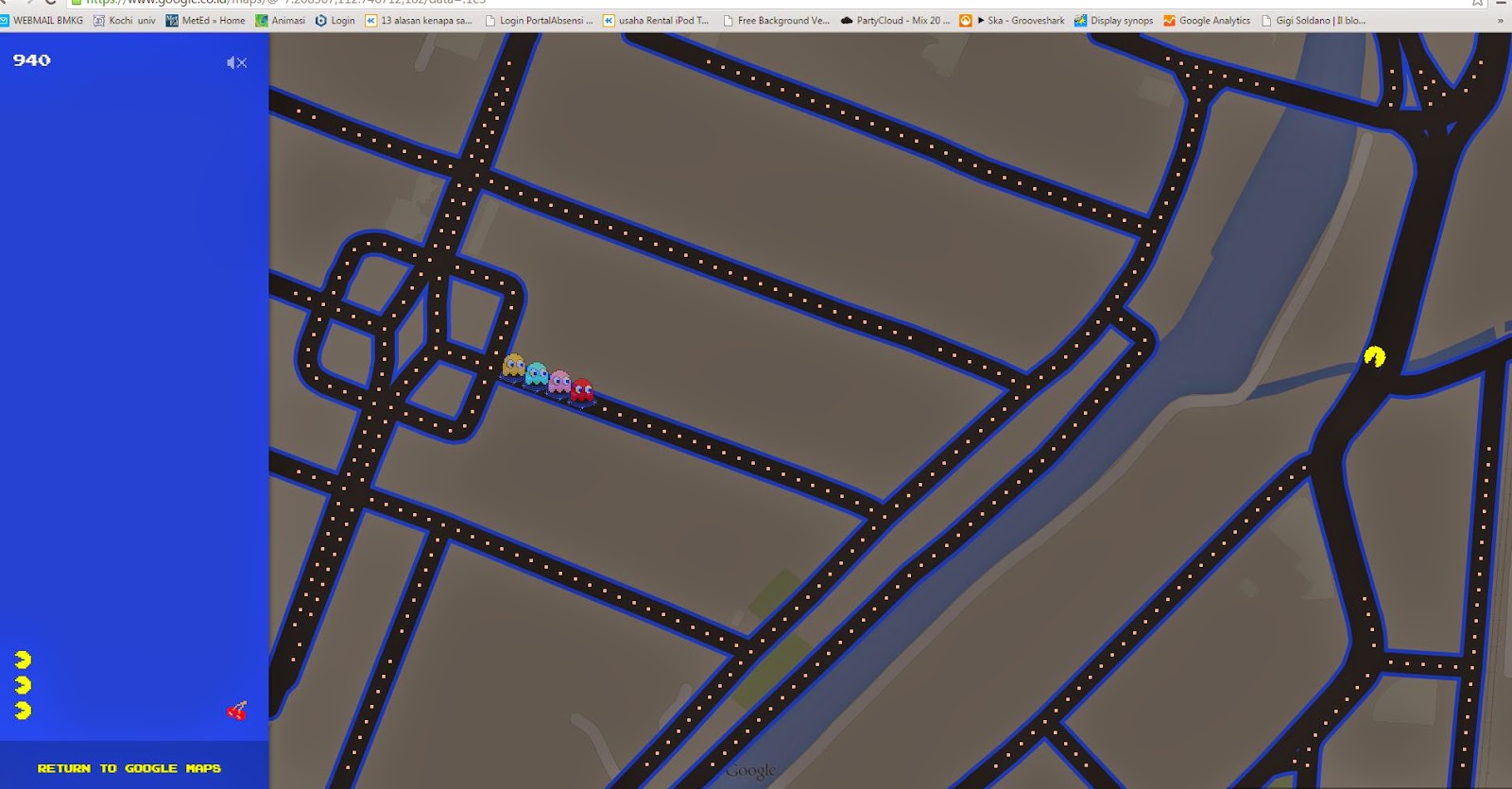Click Return to Google Maps
This screenshot has height=789, width=1512.
pos(129,768)
